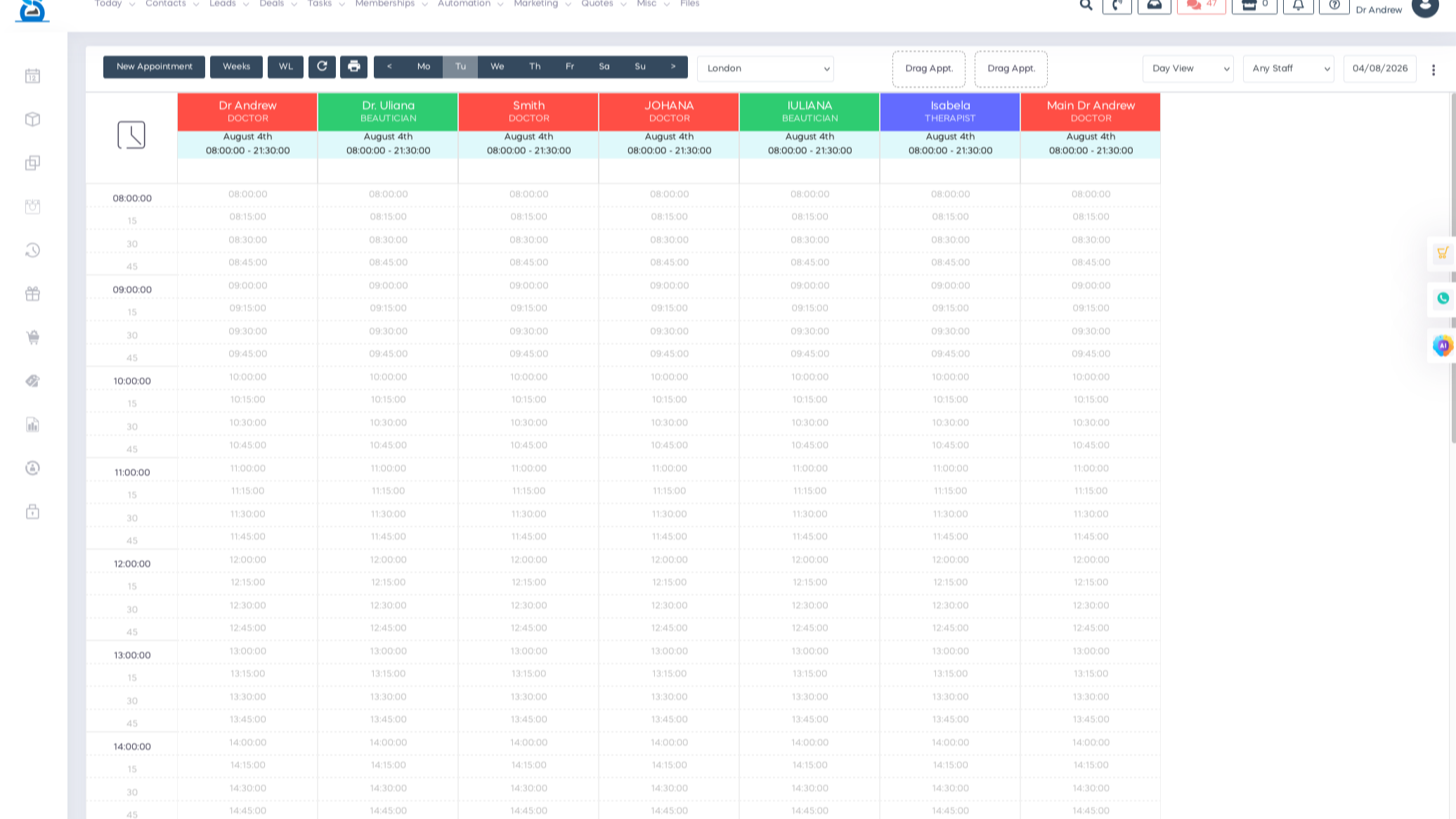This screenshot has height=819, width=1456.
Task: Open the Any Staff filter dropdown
Action: click(x=1289, y=69)
